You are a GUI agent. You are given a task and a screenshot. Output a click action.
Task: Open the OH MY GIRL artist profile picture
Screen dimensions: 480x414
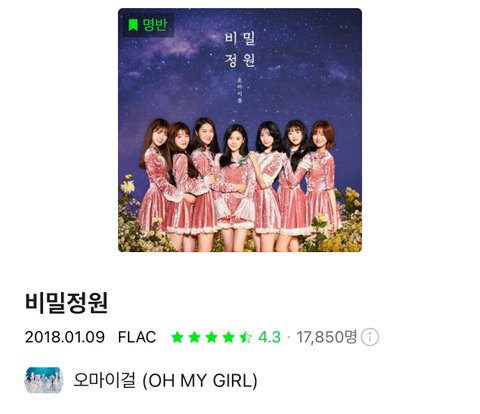[x=44, y=380]
